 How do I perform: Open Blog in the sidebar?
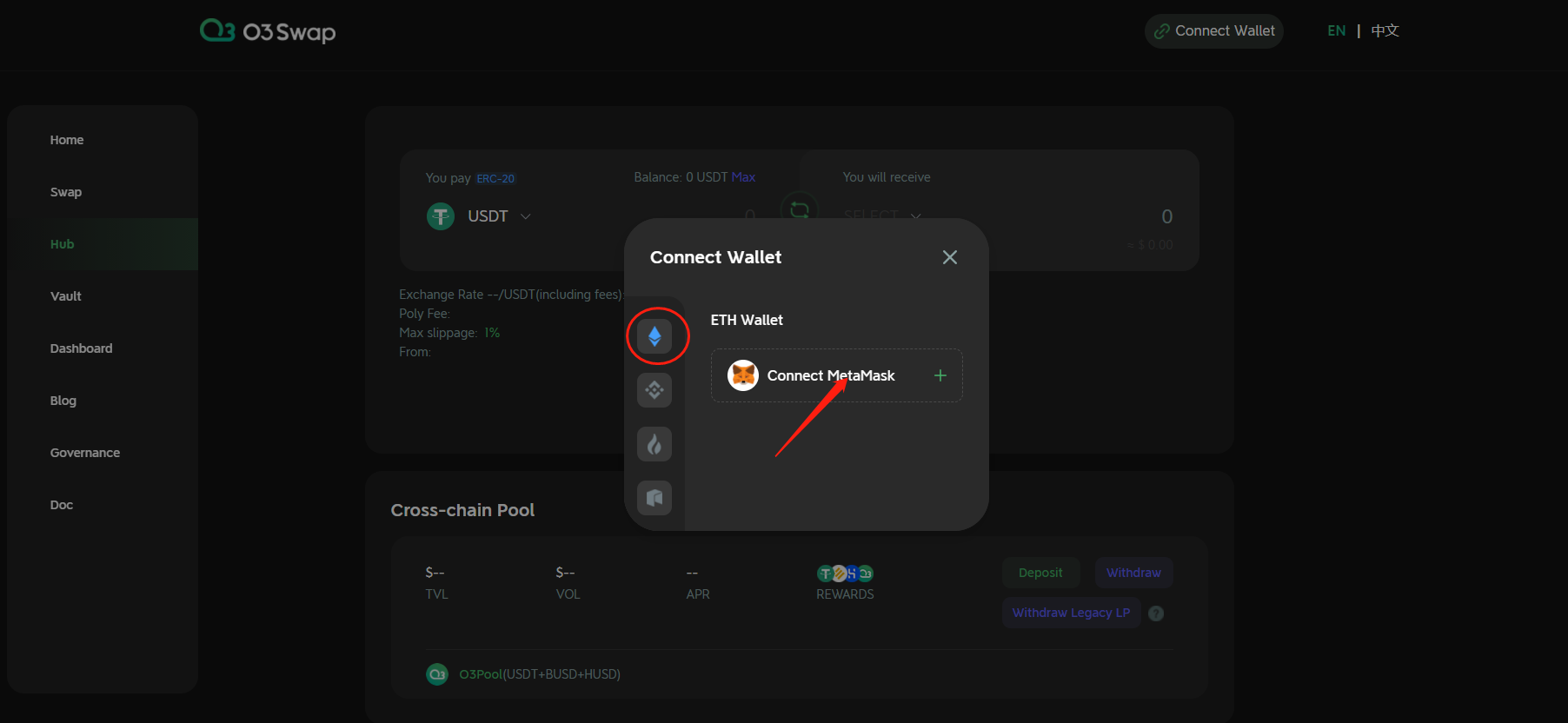(63, 401)
